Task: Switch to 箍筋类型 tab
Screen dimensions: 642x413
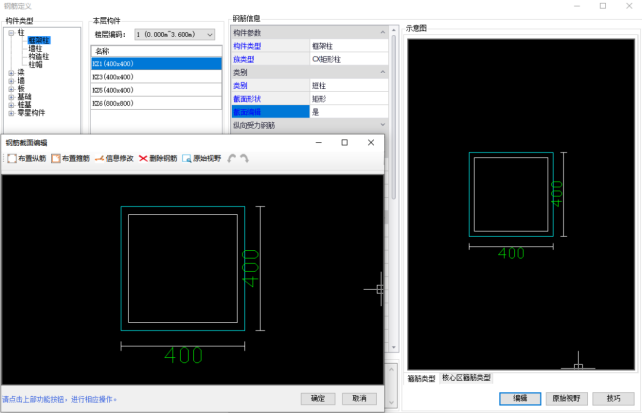Action: coord(422,378)
